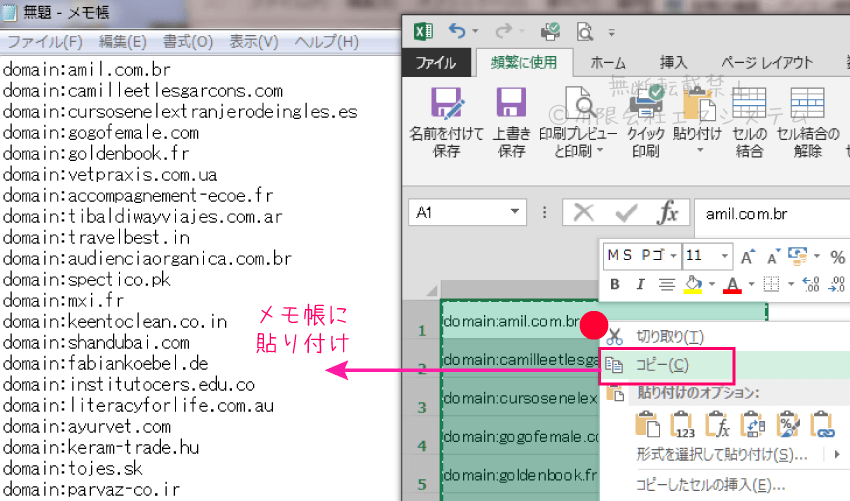Switch to the ページ レイアウト ribbon tab
Image resolution: width=850 pixels, height=501 pixels.
(x=767, y=63)
